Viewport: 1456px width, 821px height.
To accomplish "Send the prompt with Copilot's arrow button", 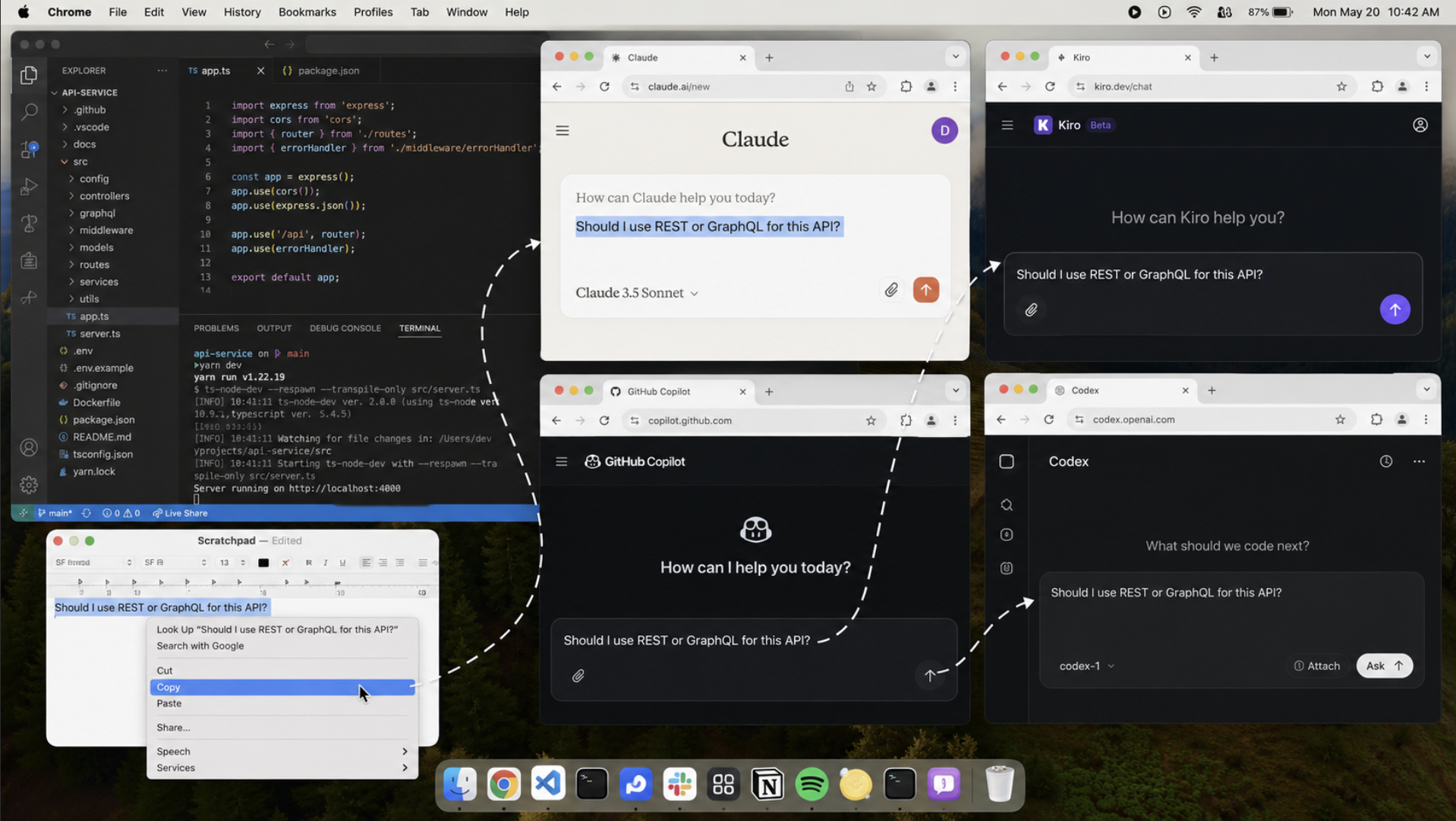I will 930,675.
